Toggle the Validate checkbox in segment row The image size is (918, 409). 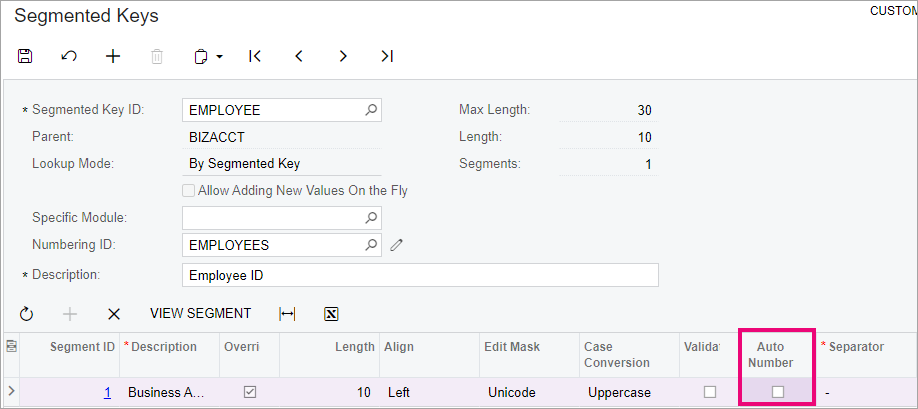click(710, 392)
